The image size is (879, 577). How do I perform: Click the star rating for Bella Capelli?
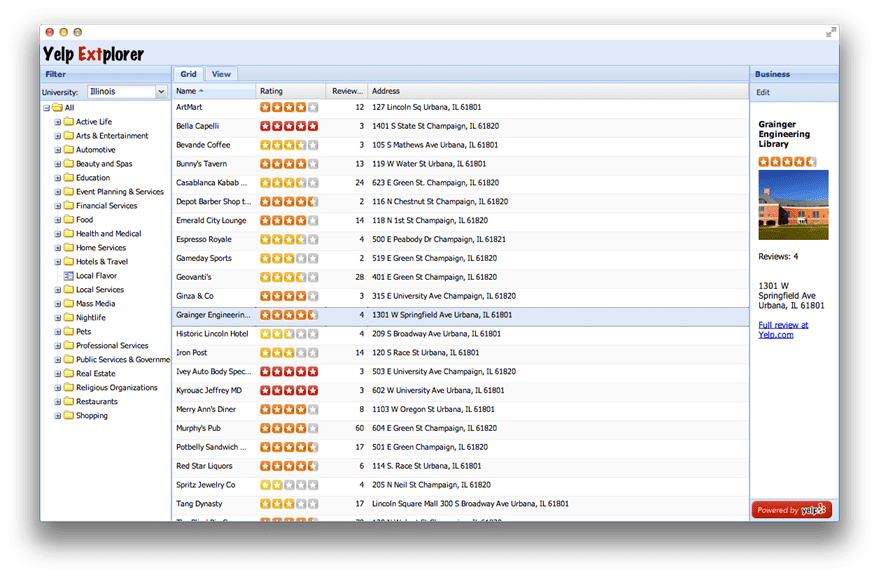pyautogui.click(x=289, y=126)
